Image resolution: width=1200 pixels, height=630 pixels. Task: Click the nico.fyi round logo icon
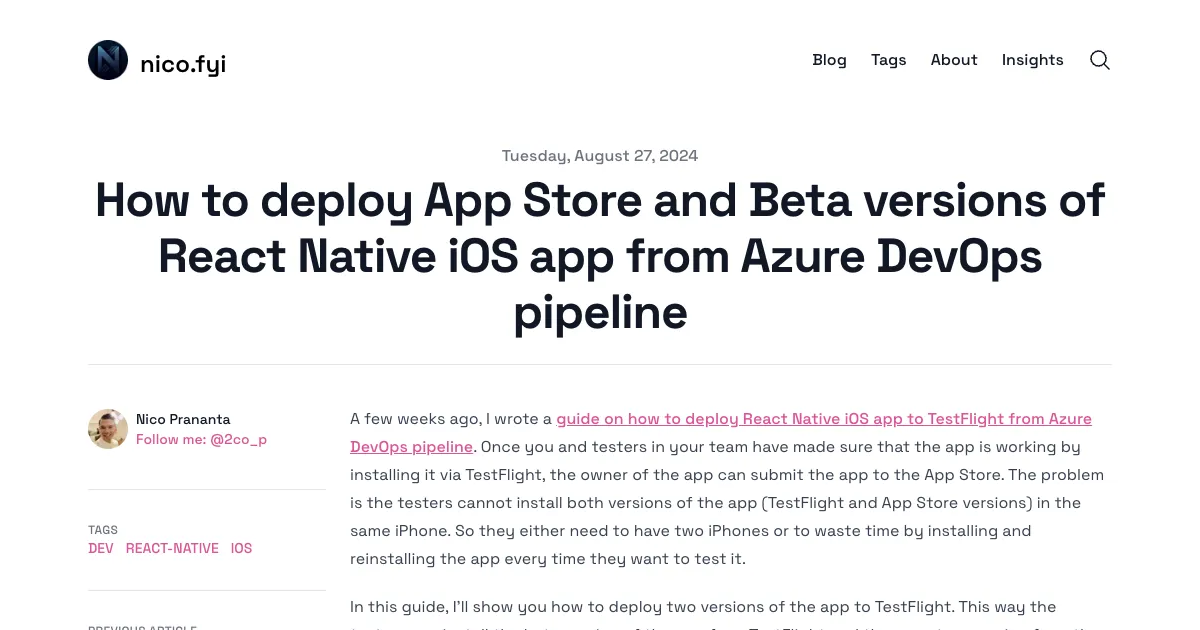tap(108, 60)
